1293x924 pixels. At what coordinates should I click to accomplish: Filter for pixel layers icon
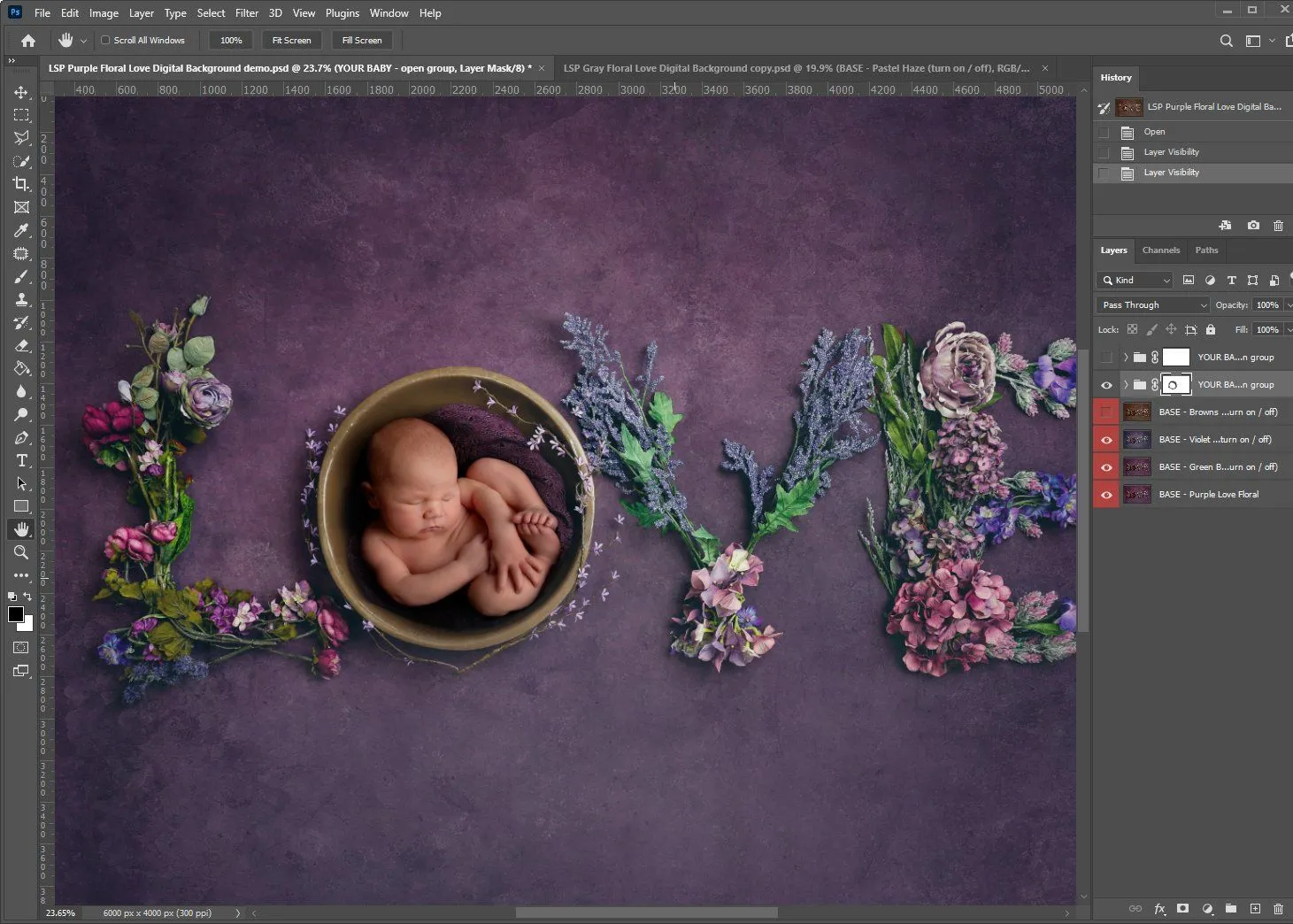pyautogui.click(x=1189, y=280)
